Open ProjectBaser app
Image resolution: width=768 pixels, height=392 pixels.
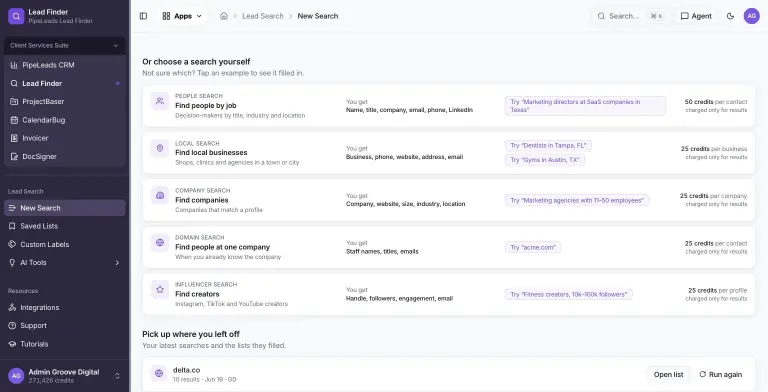click(x=64, y=101)
